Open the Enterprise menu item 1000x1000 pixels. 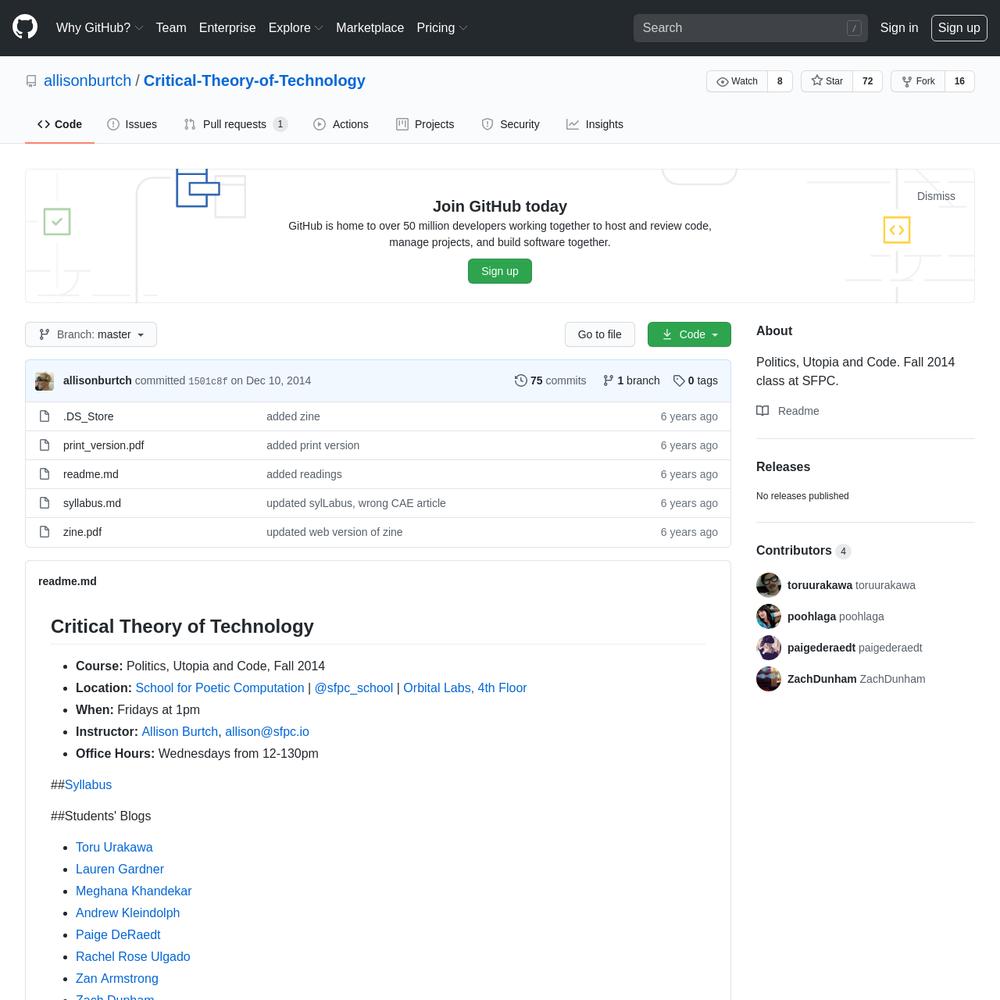227,27
